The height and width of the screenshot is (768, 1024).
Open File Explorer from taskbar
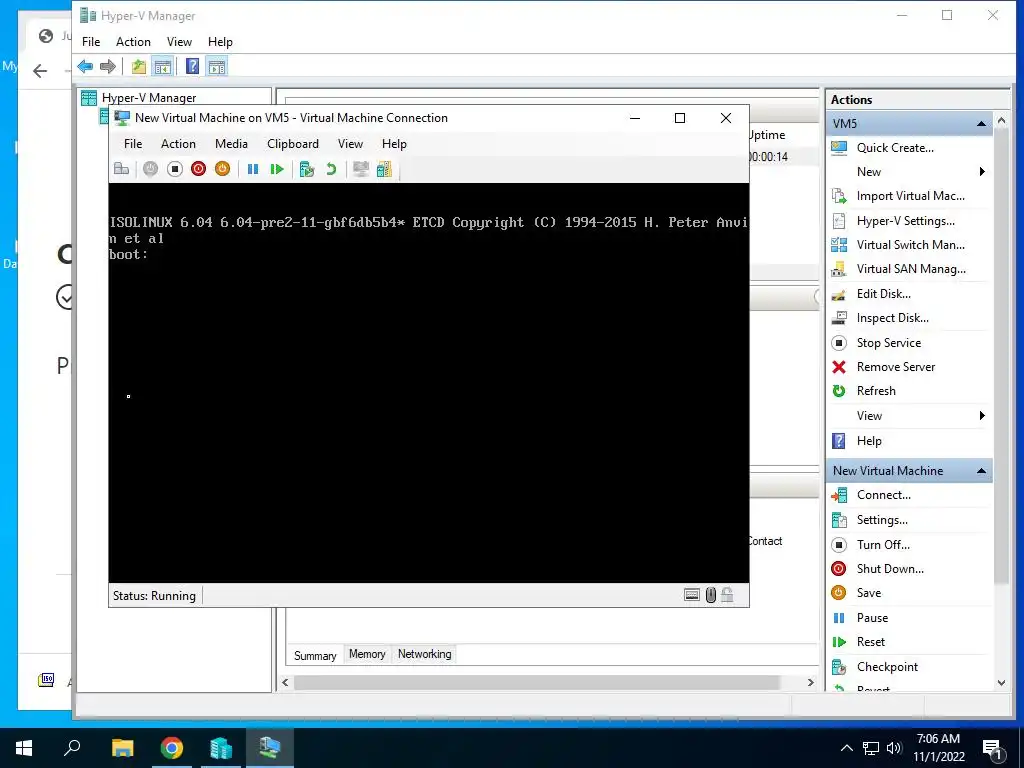click(x=122, y=748)
